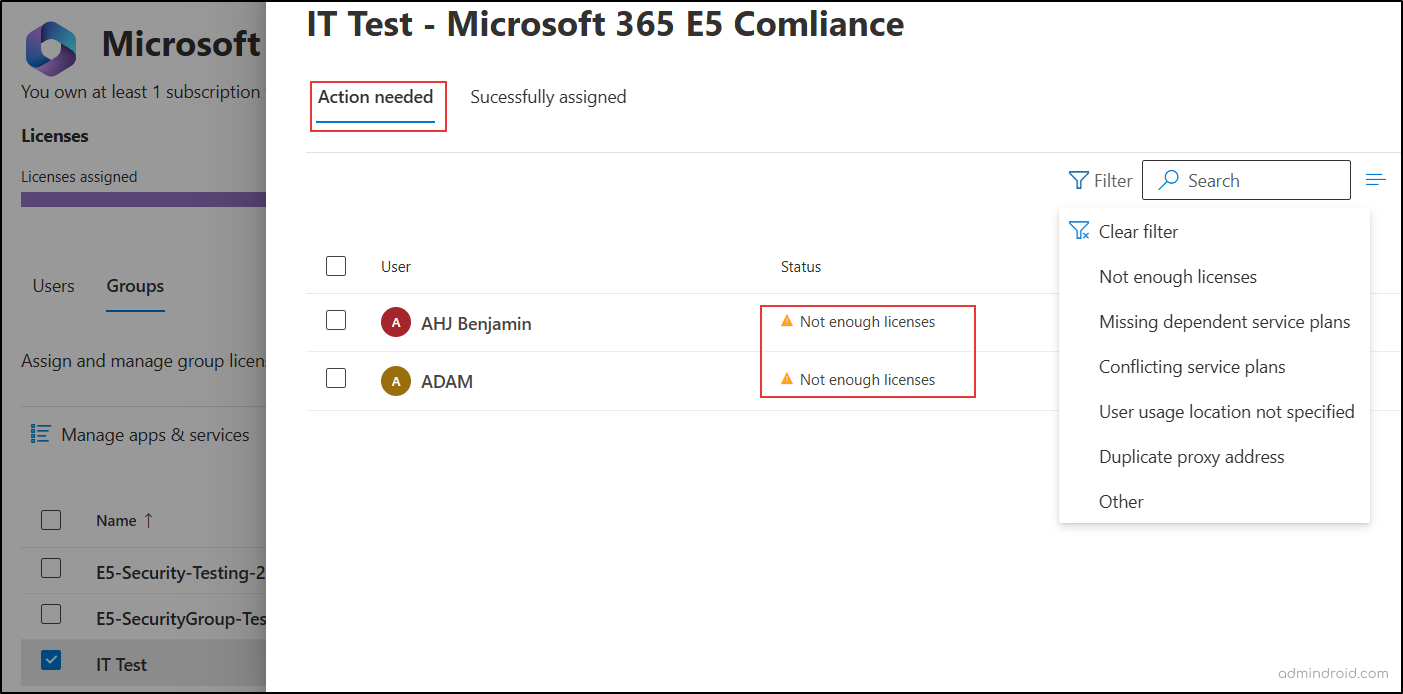1403x694 pixels.
Task: Choose the Conflicting service plans filter option
Action: (1192, 366)
